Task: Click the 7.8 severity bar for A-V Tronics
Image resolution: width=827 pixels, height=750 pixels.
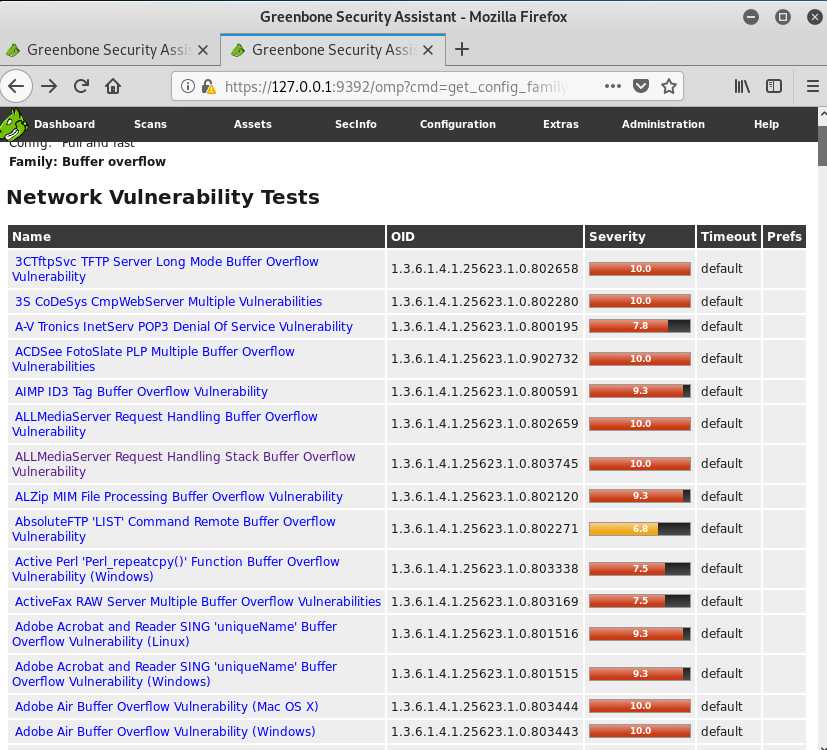Action: click(x=640, y=326)
